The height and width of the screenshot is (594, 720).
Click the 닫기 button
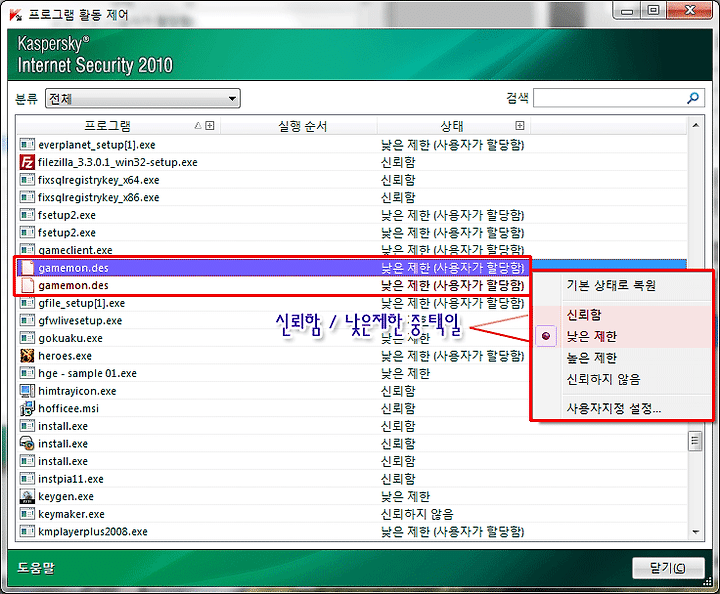(668, 568)
